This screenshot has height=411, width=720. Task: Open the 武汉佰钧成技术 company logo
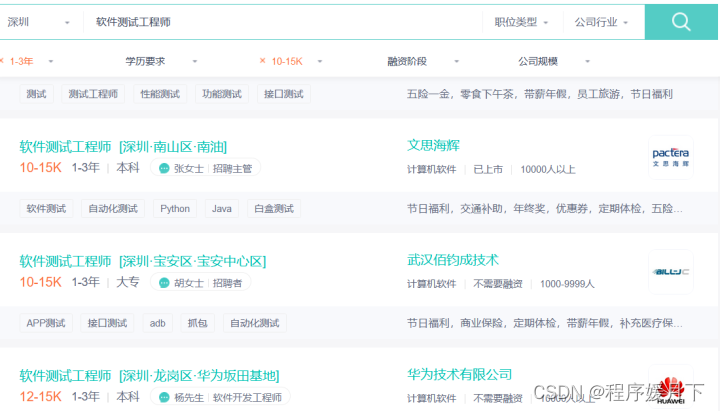pyautogui.click(x=670, y=271)
